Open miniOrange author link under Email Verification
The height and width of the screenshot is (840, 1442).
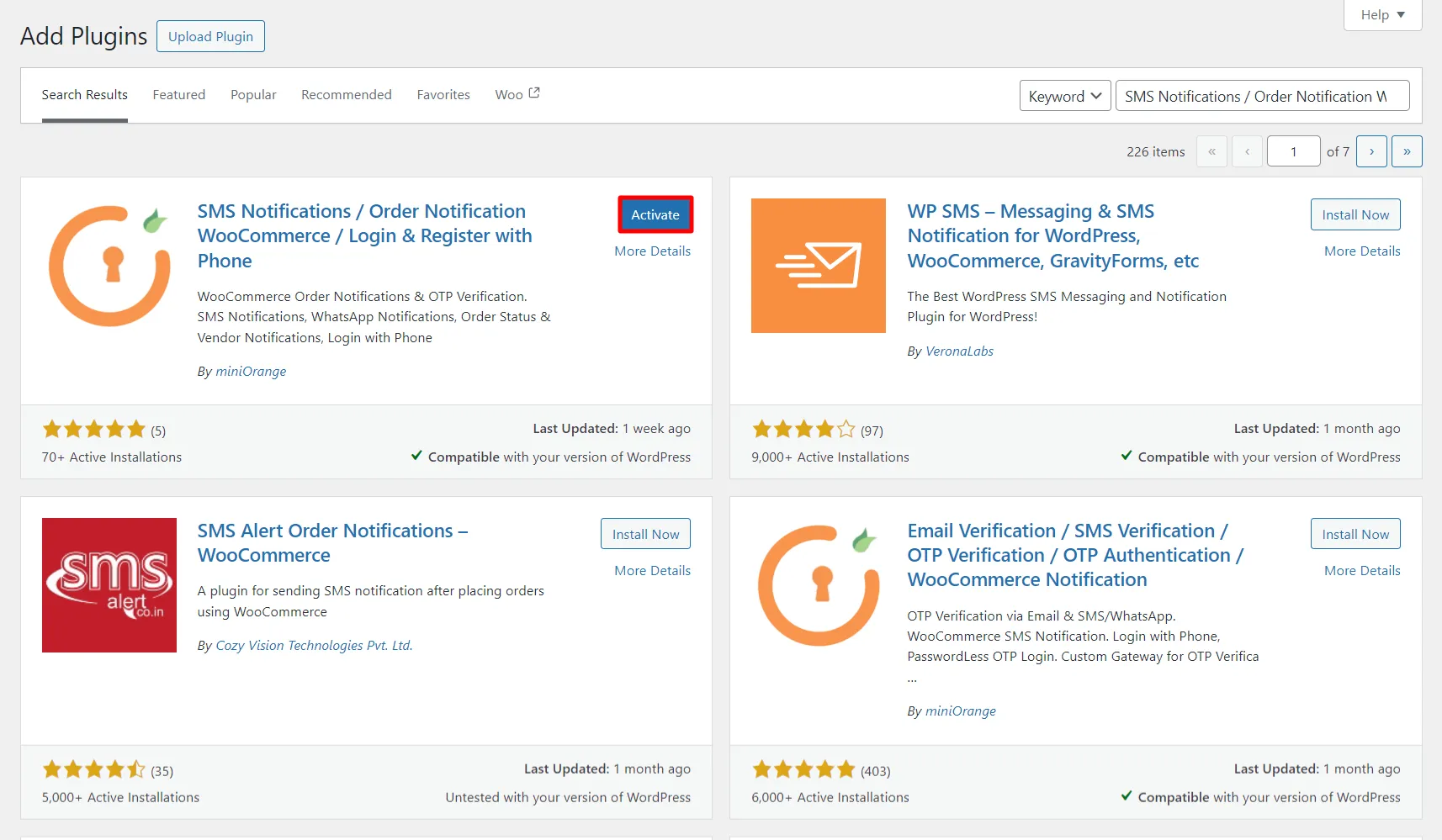[960, 711]
